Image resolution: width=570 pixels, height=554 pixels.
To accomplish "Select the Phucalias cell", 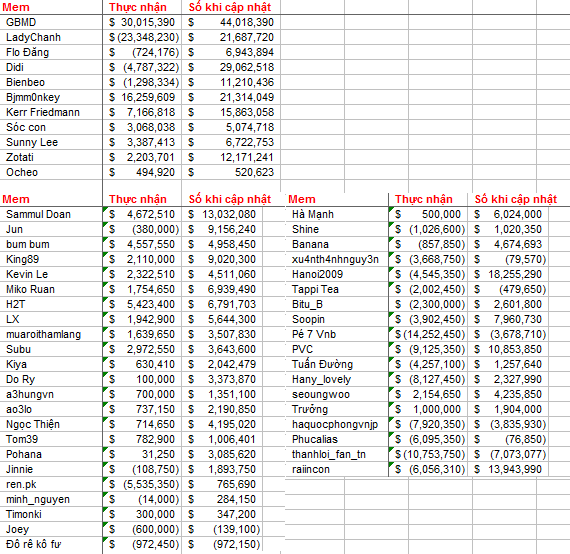I will click(337, 439).
